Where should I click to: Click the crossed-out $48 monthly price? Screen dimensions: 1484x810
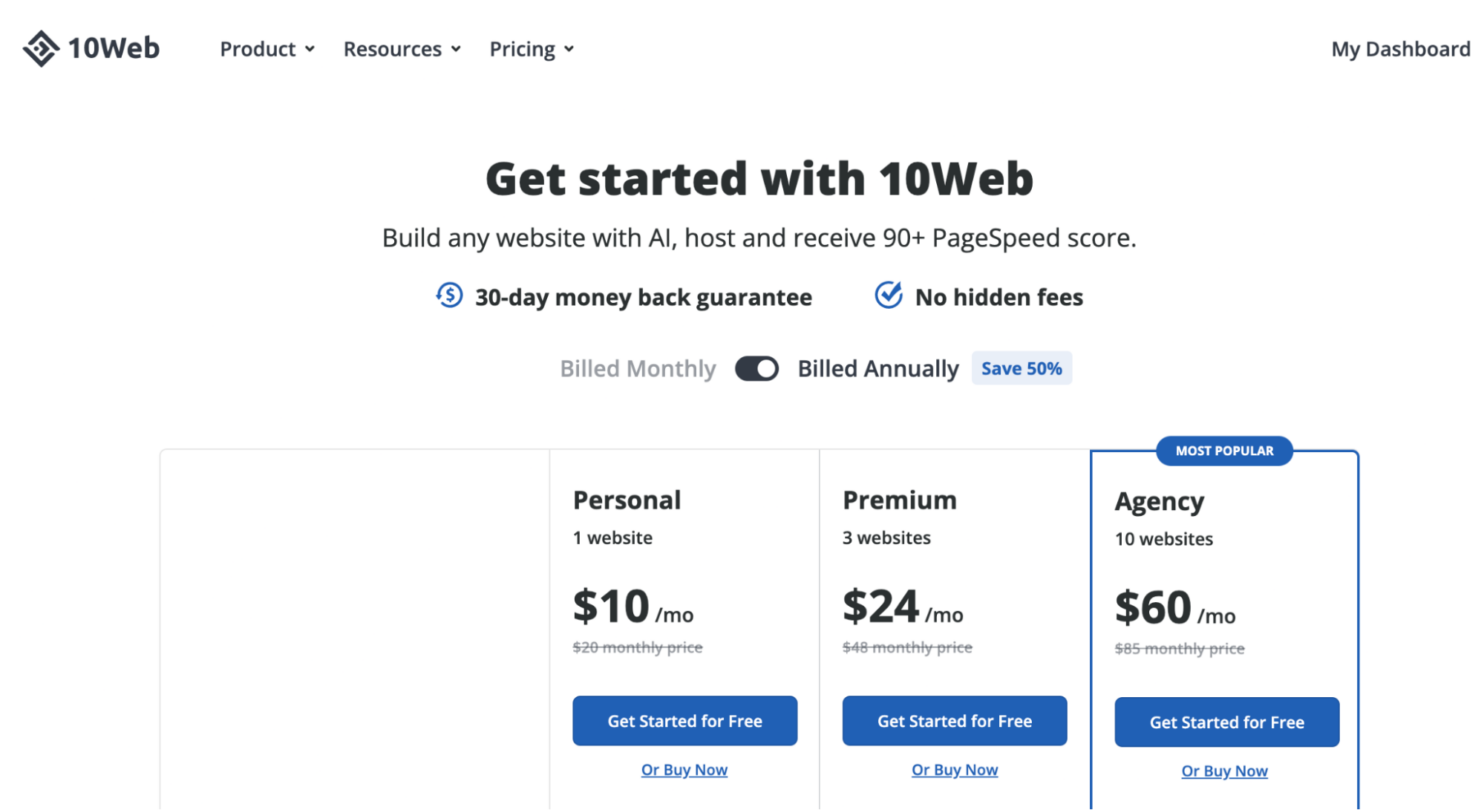907,647
